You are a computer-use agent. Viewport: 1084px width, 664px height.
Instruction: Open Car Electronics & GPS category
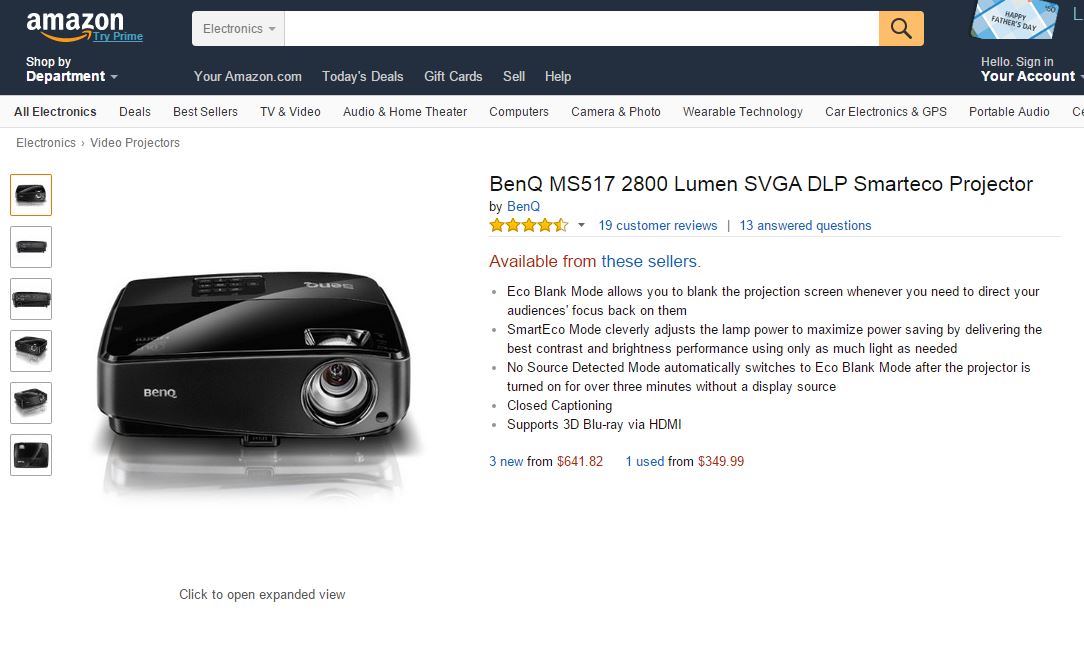(x=886, y=111)
